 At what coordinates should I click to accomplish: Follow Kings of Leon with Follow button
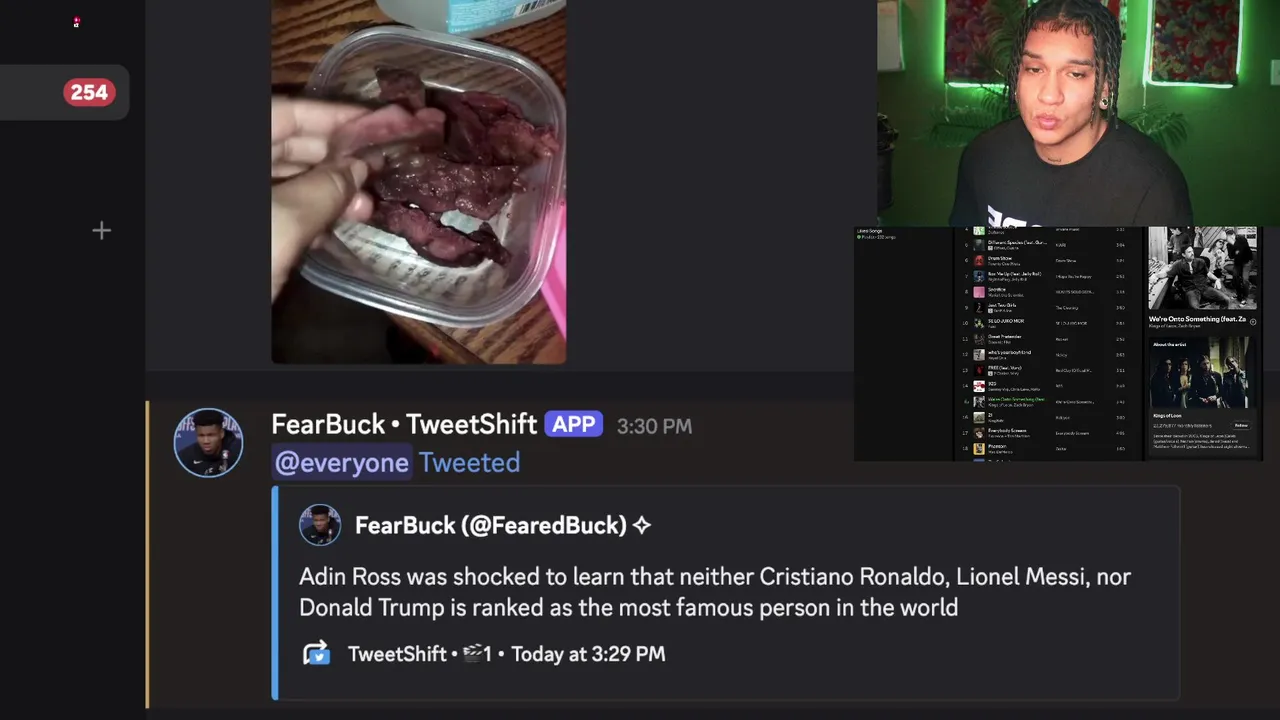tap(1241, 425)
